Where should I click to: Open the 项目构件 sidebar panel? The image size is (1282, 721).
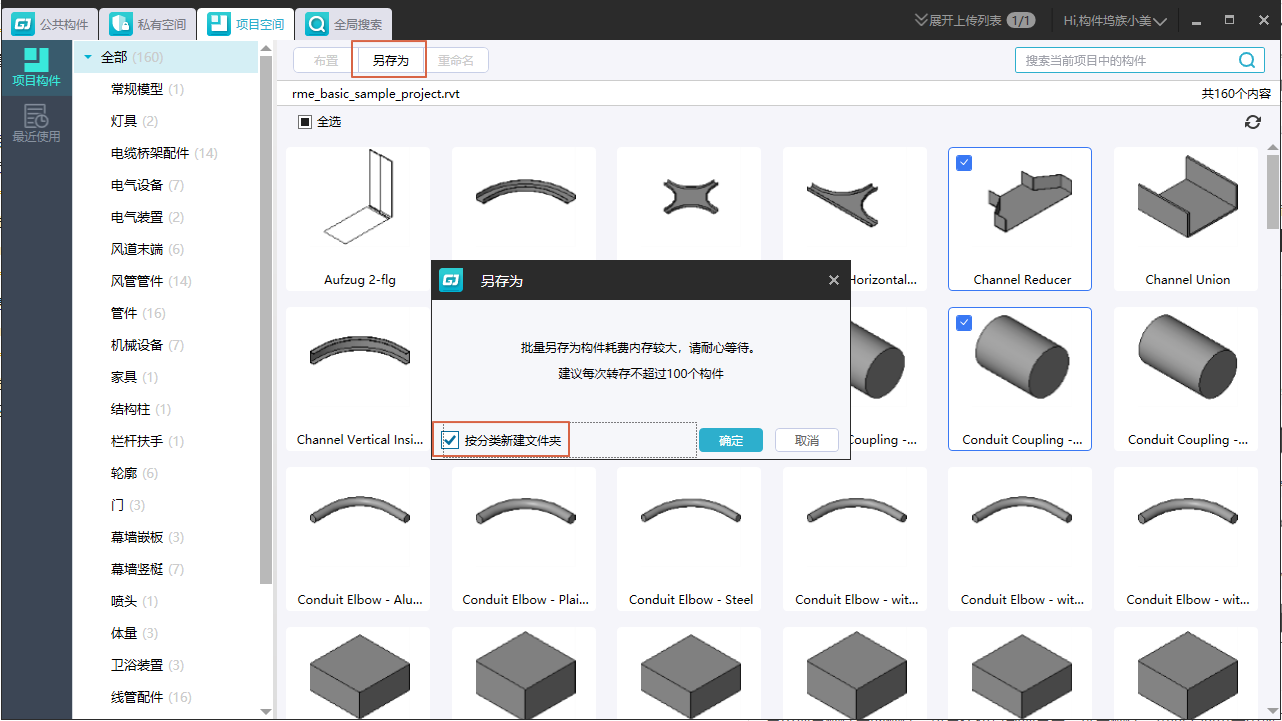pos(36,68)
